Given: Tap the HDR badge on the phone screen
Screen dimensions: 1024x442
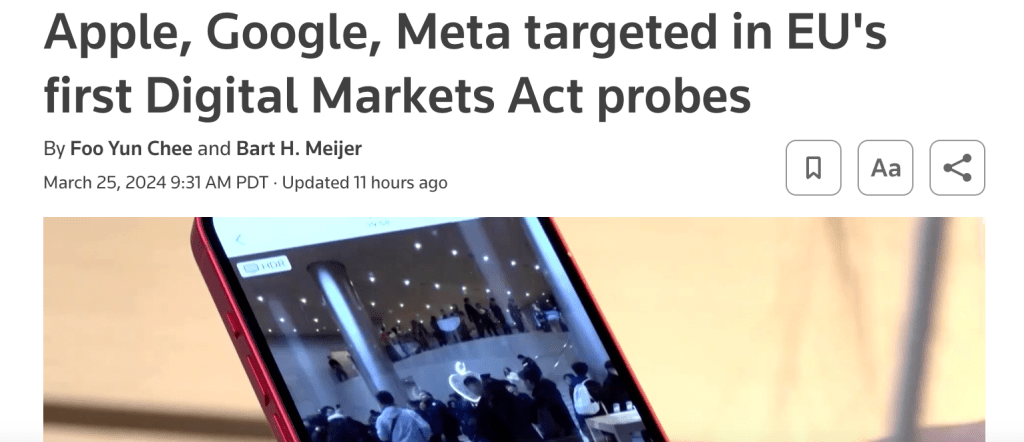Looking at the screenshot, I should pos(263,266).
